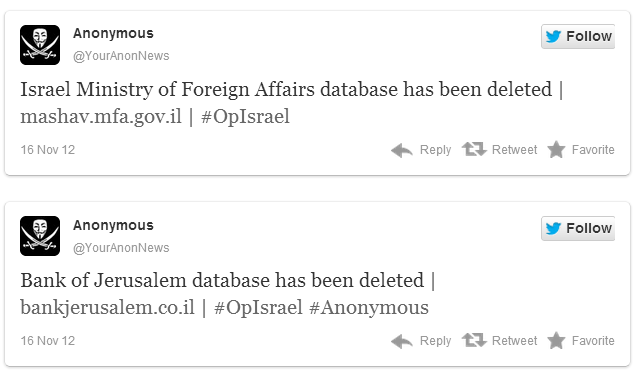Viewport: 634px width, 370px height.
Task: Click the #OpIsrael hashtag in the first tweet
Action: 245,117
